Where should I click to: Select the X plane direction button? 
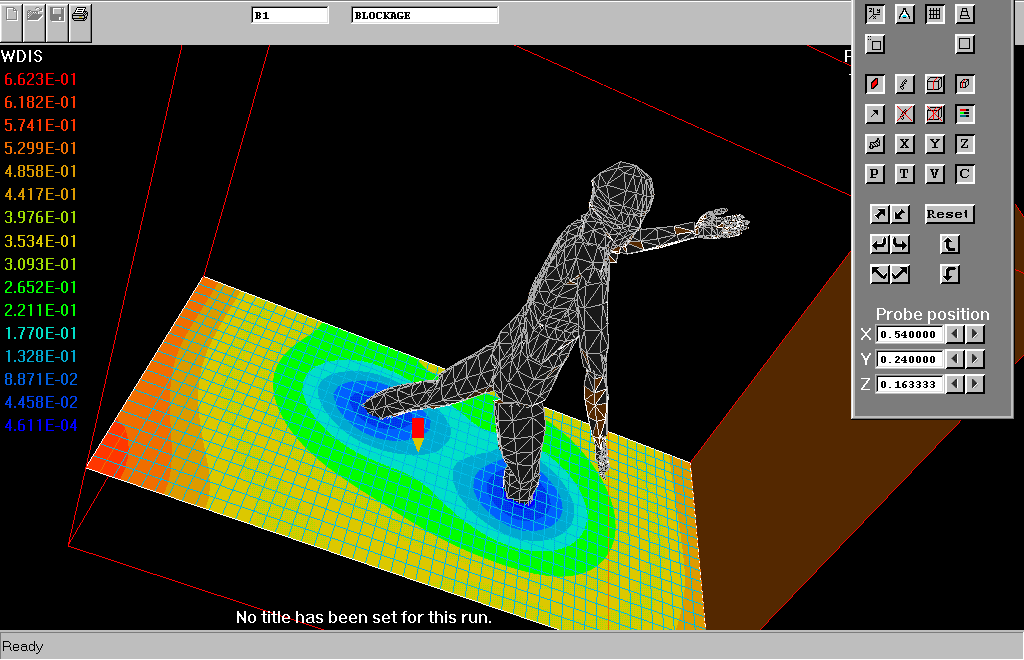(904, 144)
